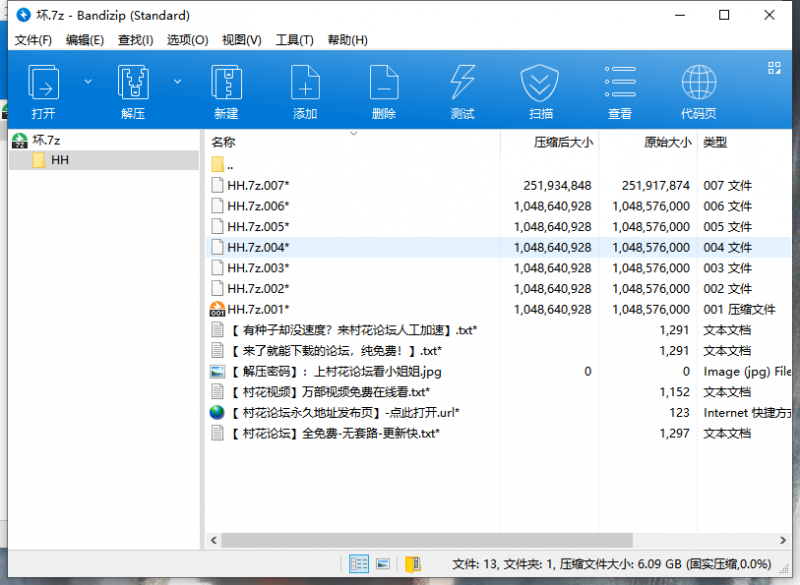This screenshot has width=800, height=585.
Task: Toggle the toolbar layout grid icon top-right
Action: coord(775,68)
